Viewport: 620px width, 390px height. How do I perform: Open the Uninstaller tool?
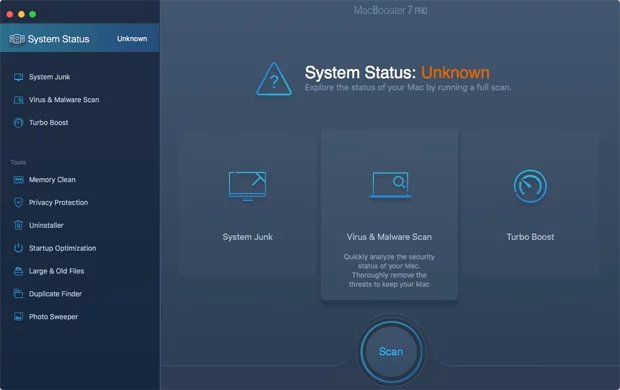tap(46, 225)
